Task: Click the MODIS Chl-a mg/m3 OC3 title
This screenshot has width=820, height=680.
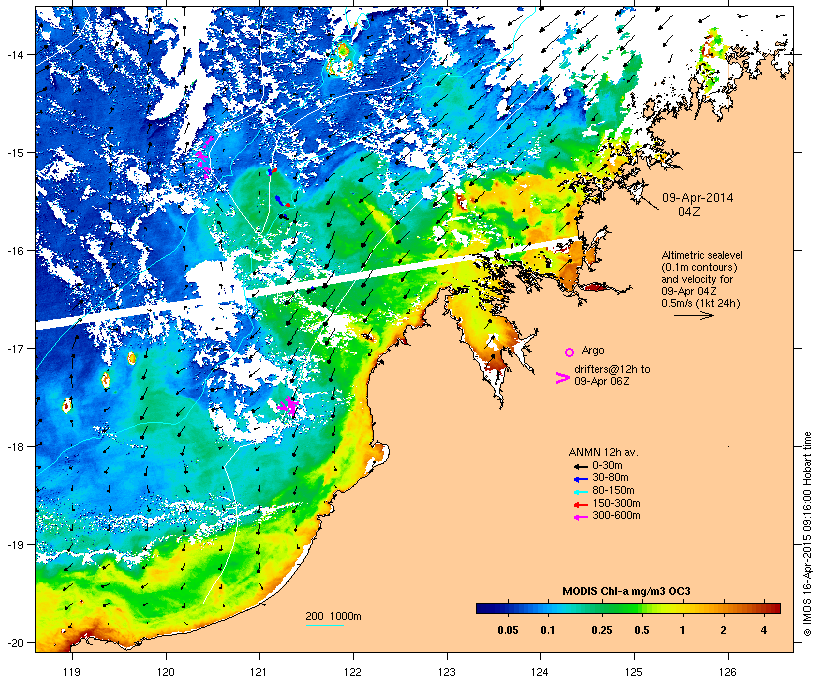Action: [626, 592]
